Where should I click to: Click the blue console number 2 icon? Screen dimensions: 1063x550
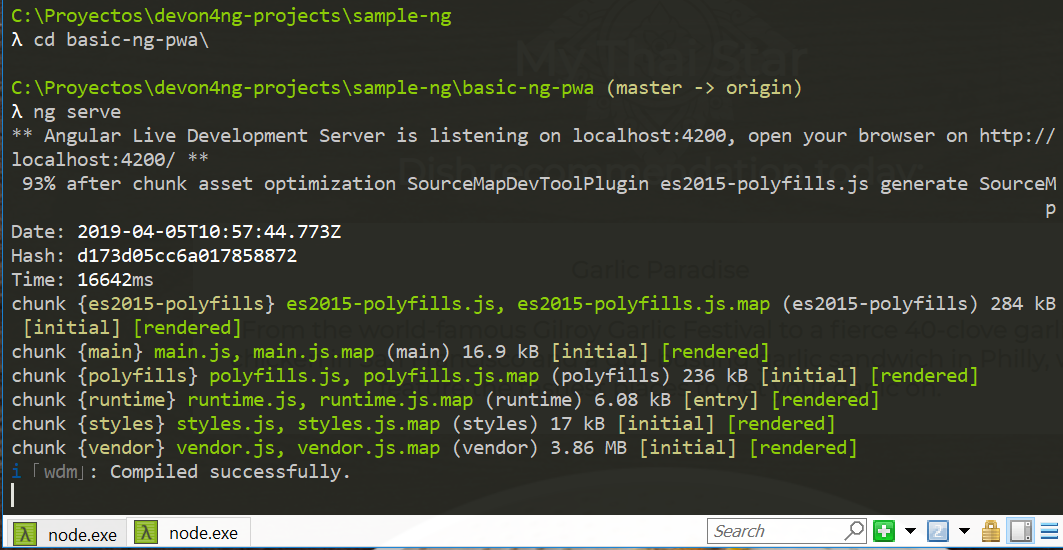[x=938, y=531]
